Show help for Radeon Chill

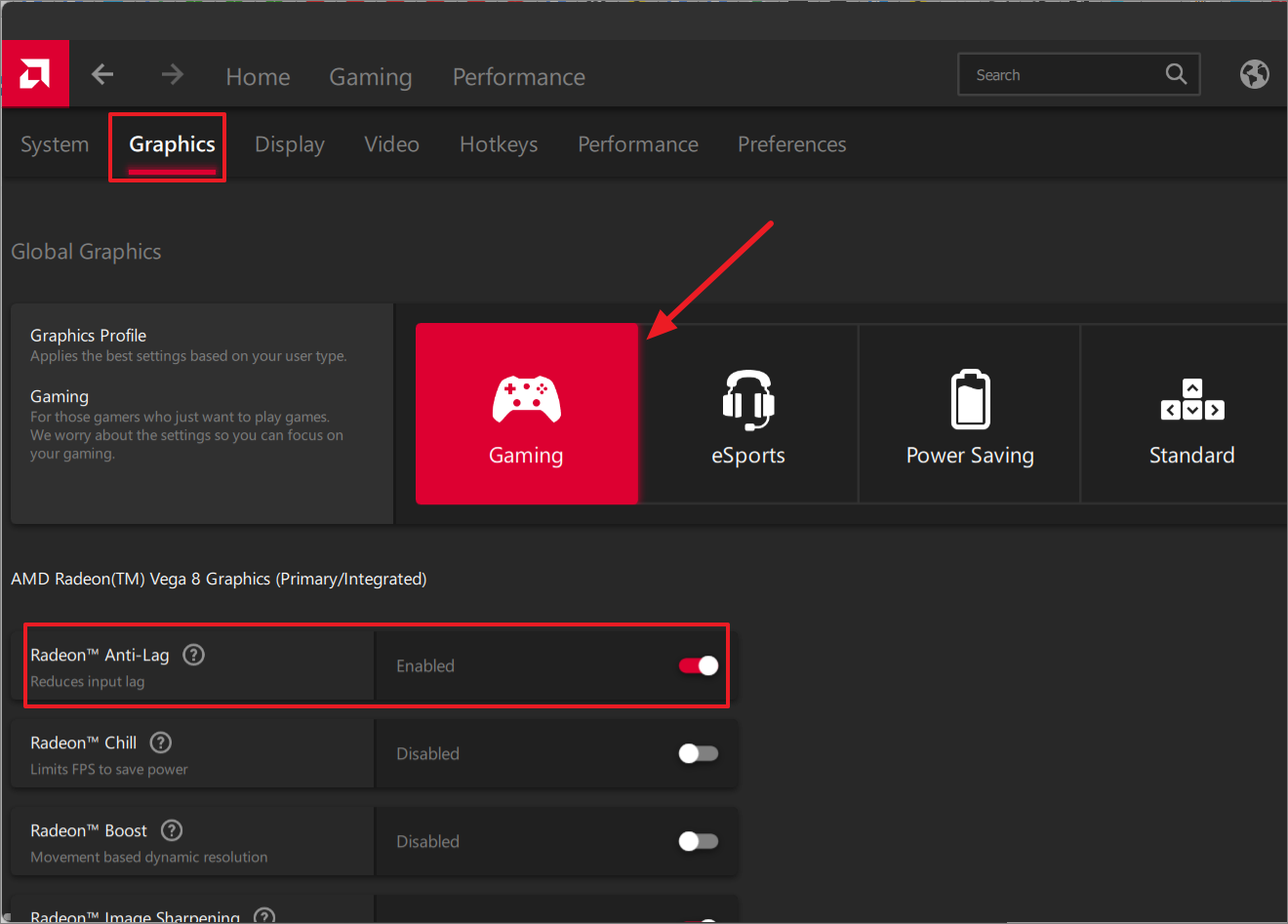161,743
